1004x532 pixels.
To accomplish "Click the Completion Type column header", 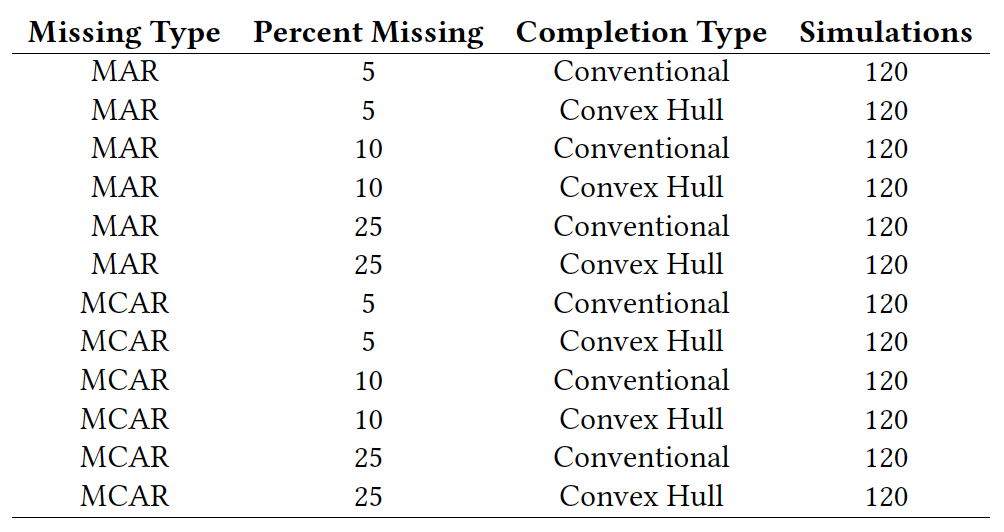I will click(641, 32).
